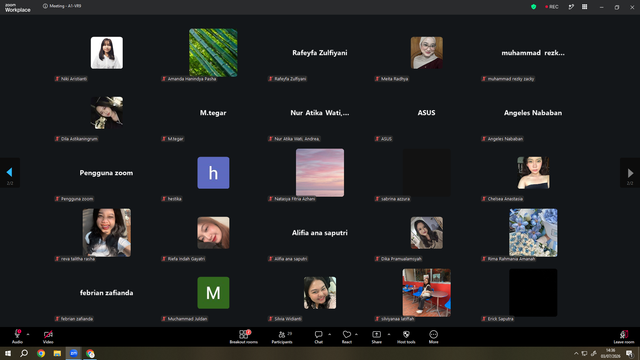Screen dimensions: 640x360
Task: Open the View grid layout icon
Action: tap(584, 7)
